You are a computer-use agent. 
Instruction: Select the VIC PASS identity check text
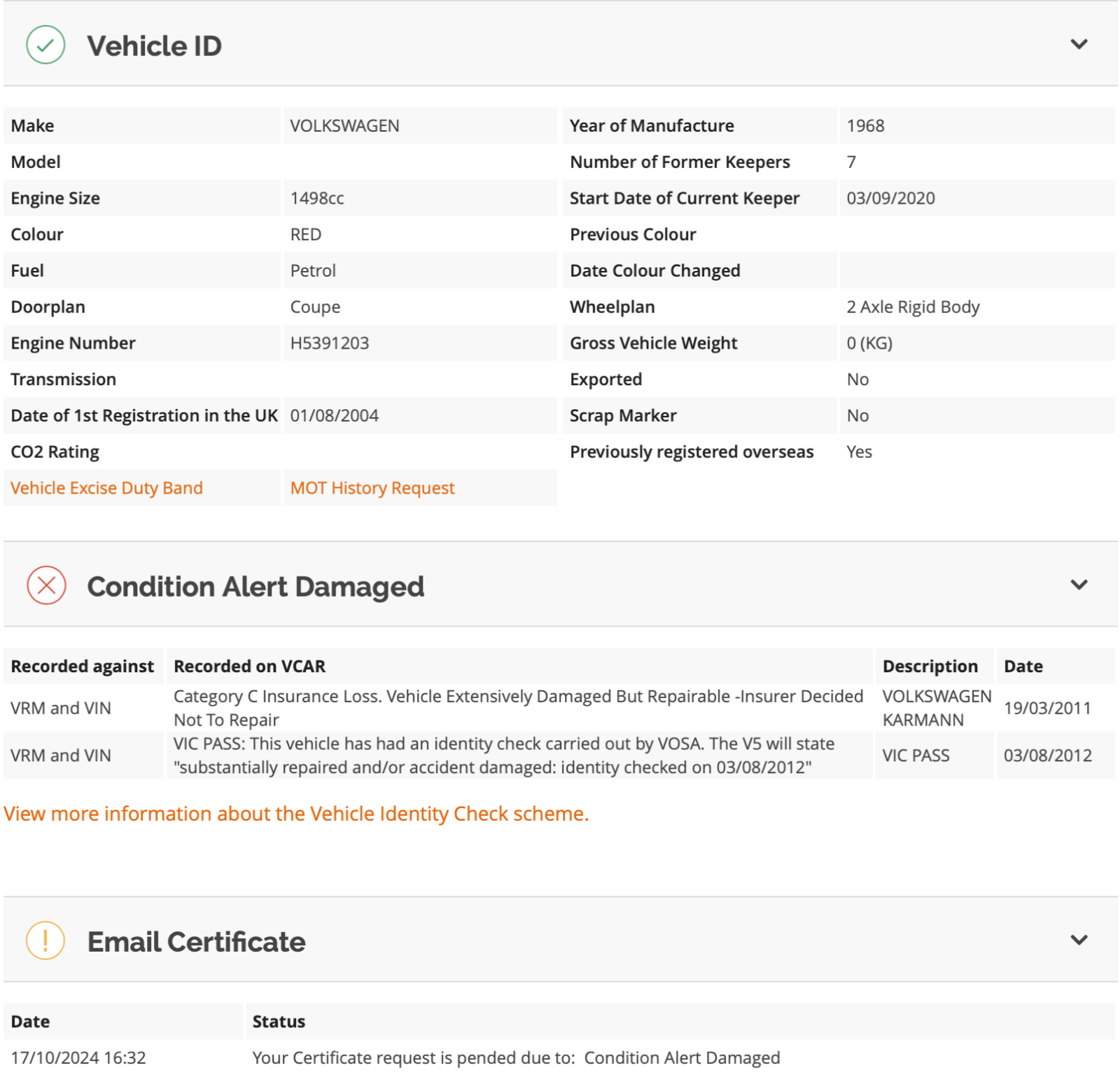504,756
